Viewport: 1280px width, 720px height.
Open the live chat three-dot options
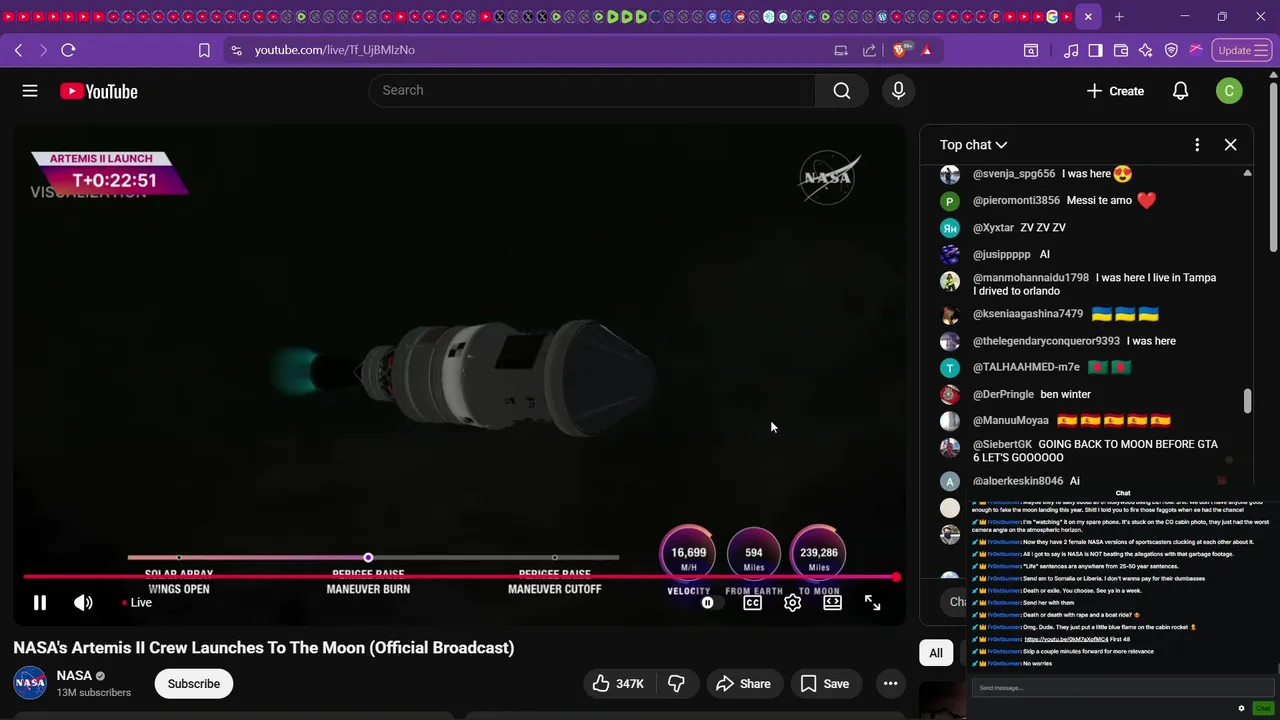coord(1197,145)
